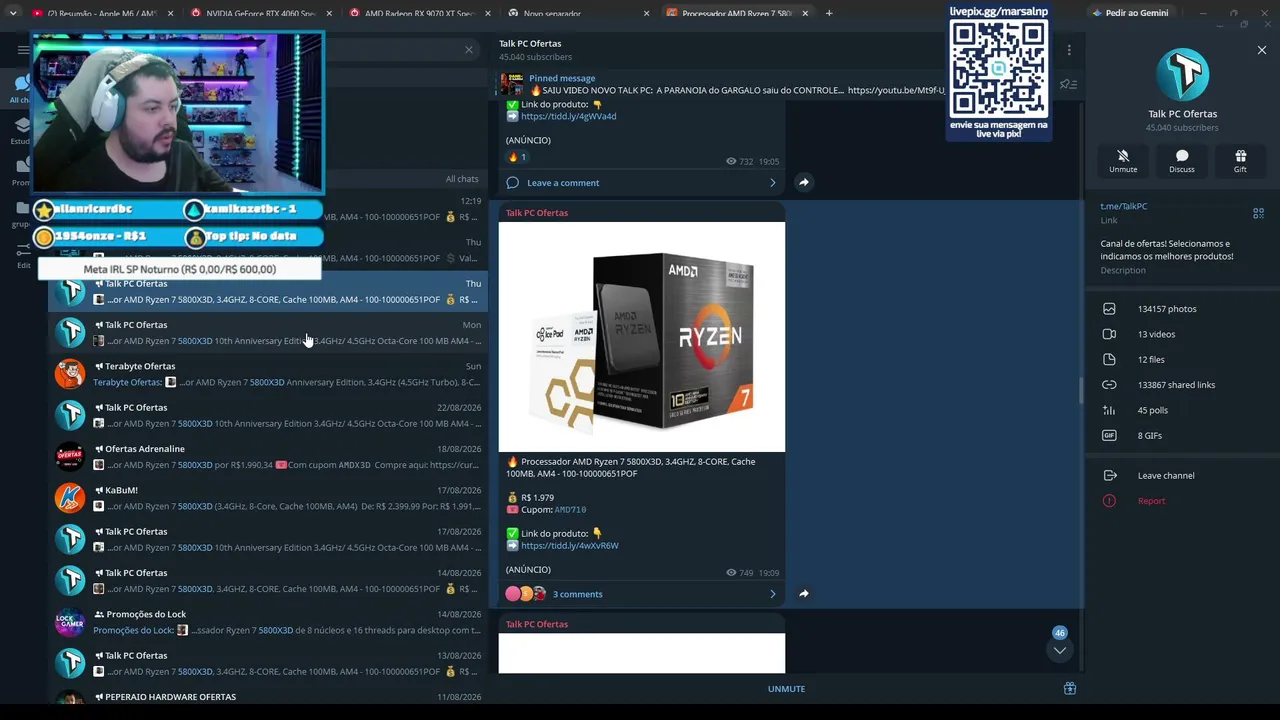Report this channel
Image resolution: width=1280 pixels, height=720 pixels.
[1181, 501]
